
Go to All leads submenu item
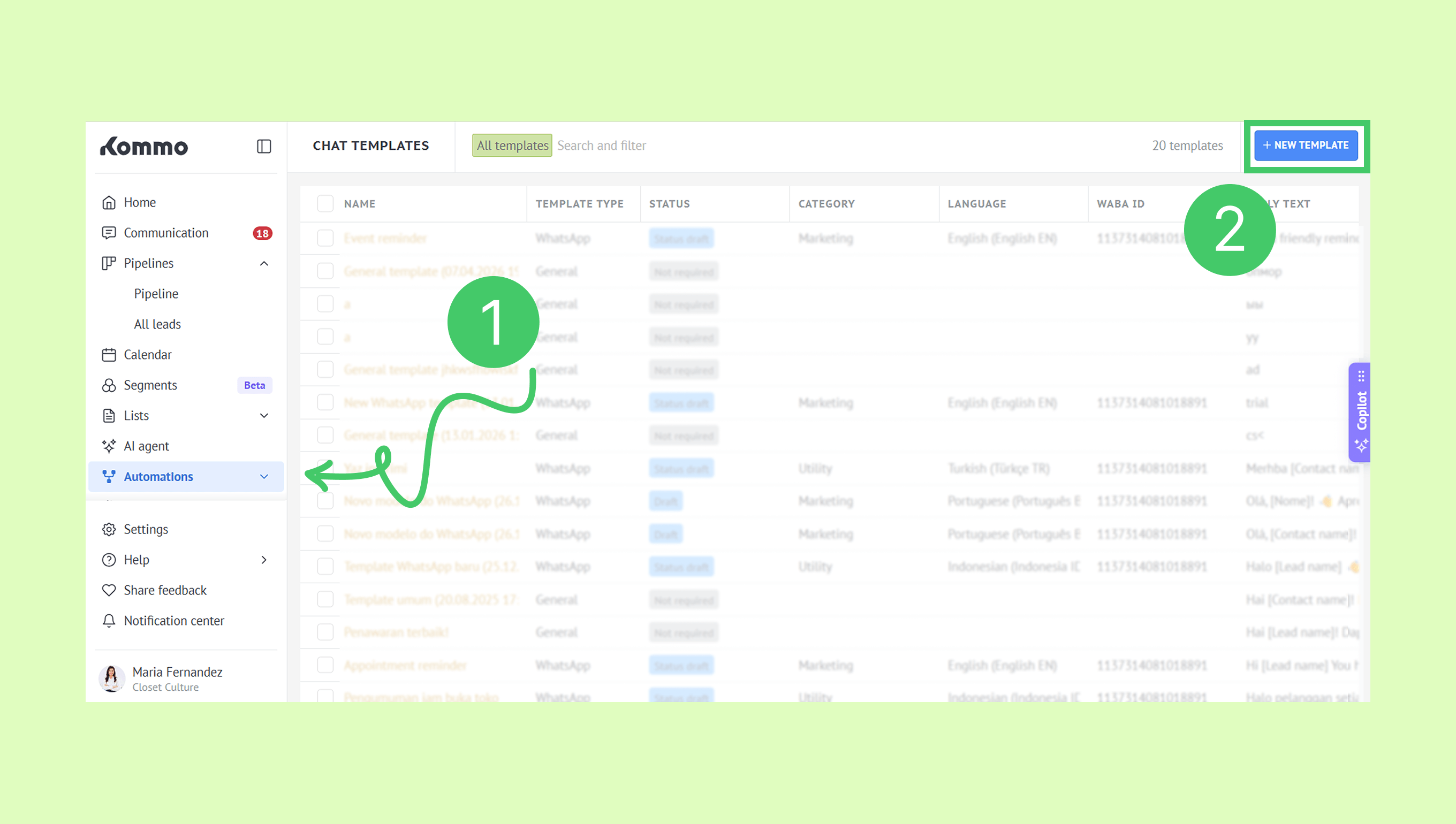pos(157,325)
